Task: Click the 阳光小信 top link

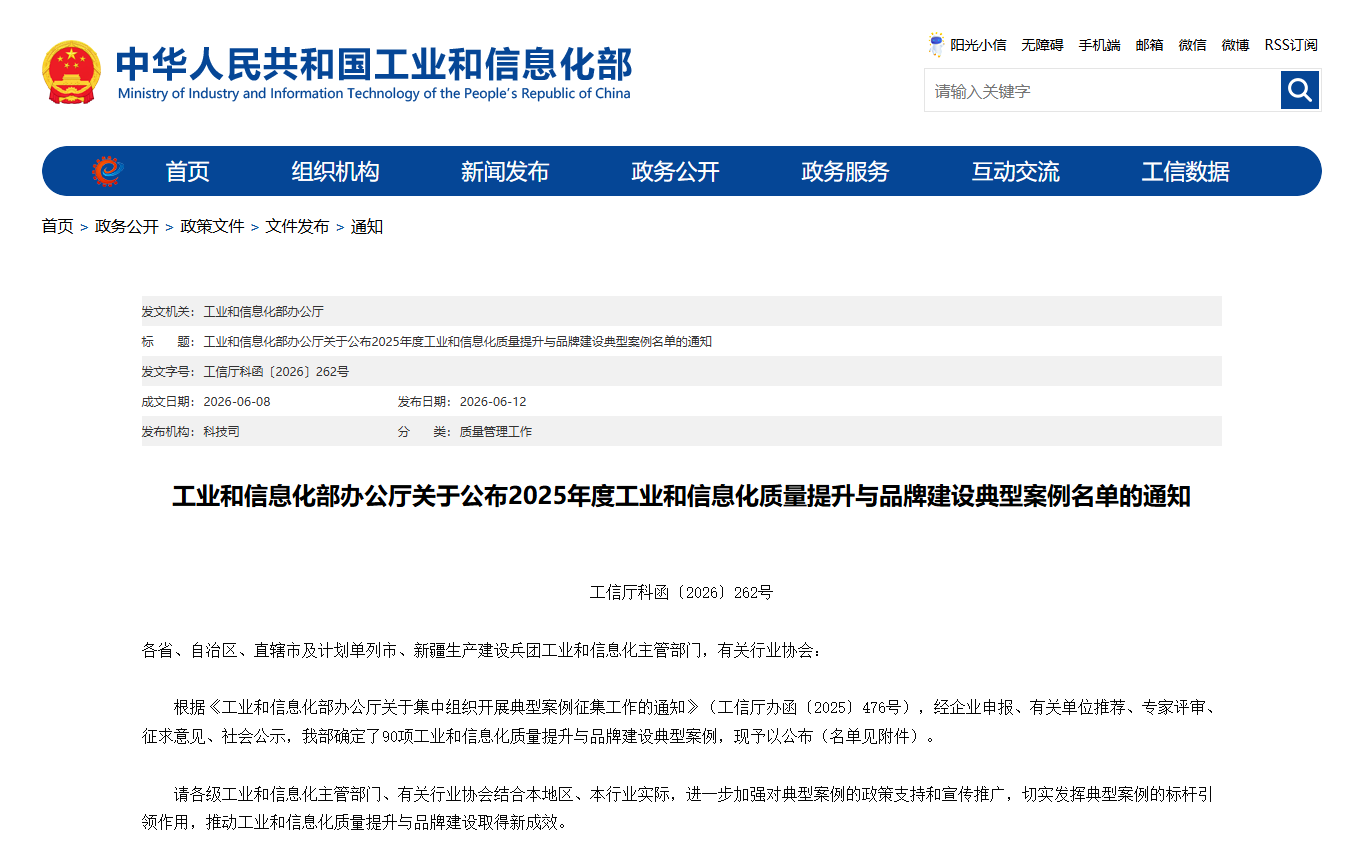Action: (978, 45)
